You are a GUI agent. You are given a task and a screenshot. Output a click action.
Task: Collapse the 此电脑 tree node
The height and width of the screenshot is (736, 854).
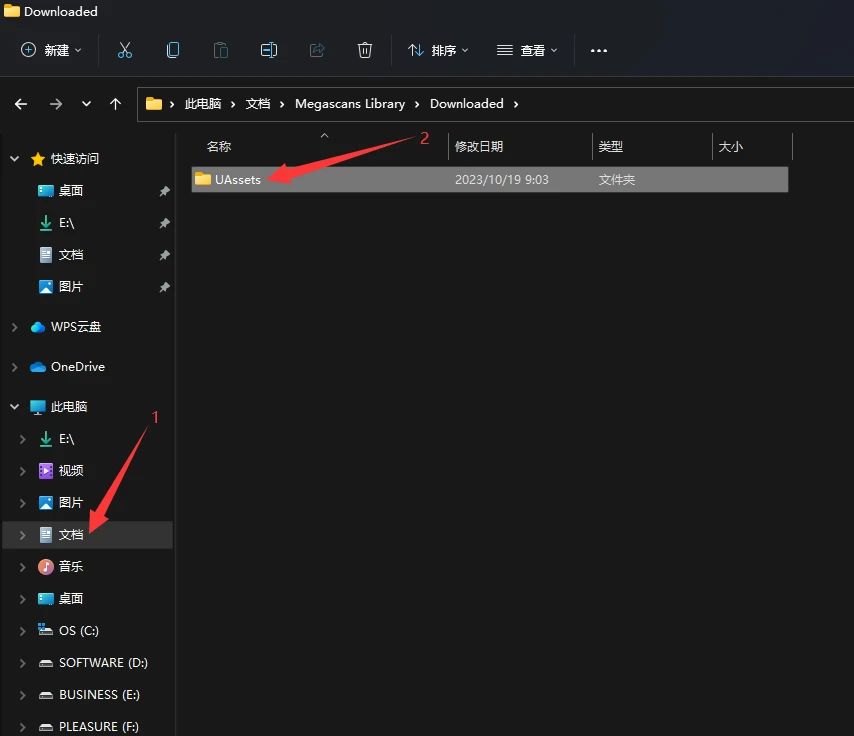15,406
